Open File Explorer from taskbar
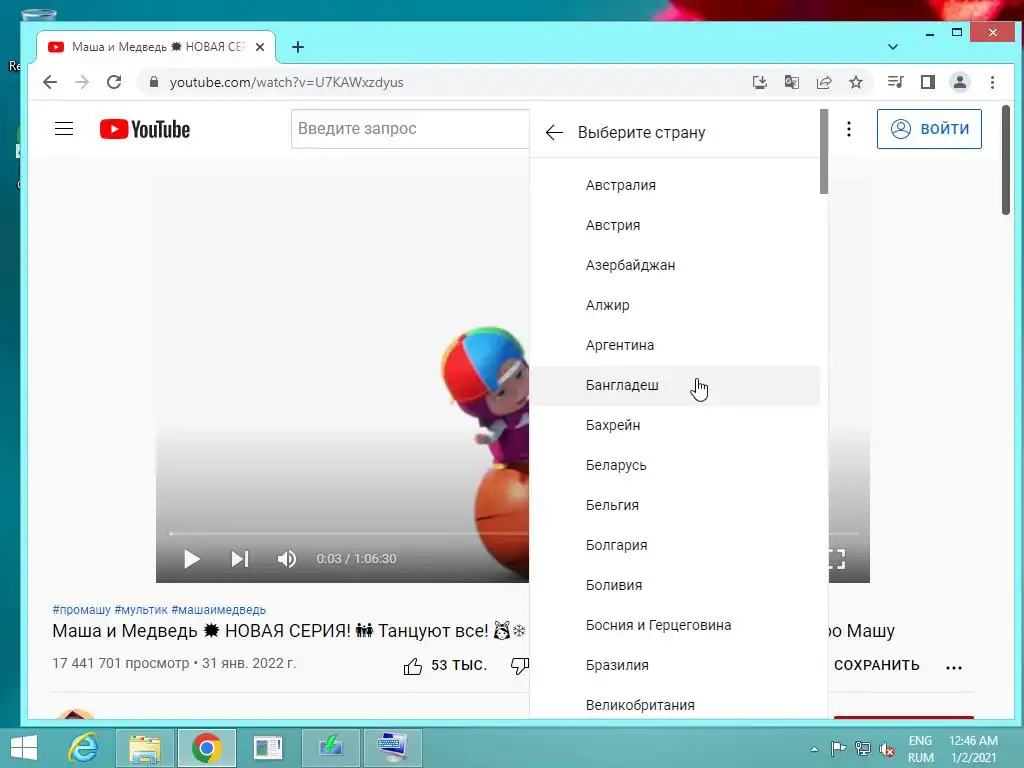This screenshot has height=768, width=1024. [145, 748]
